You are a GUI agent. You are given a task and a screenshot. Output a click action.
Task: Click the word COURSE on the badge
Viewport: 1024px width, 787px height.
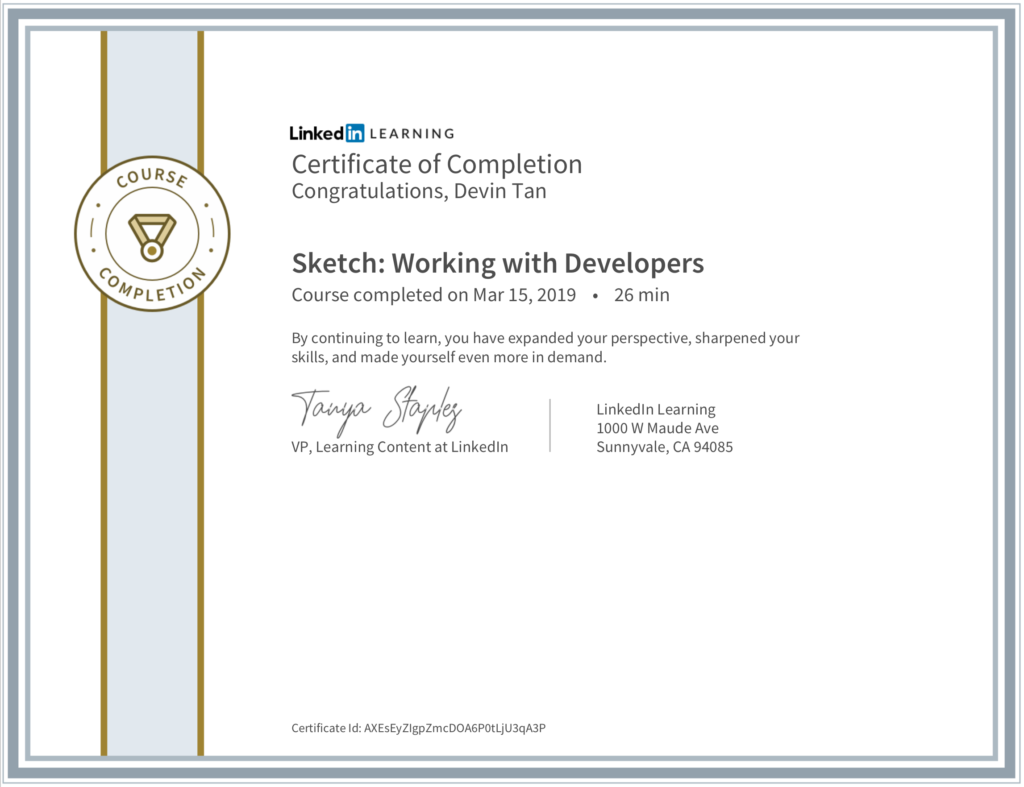(x=151, y=181)
